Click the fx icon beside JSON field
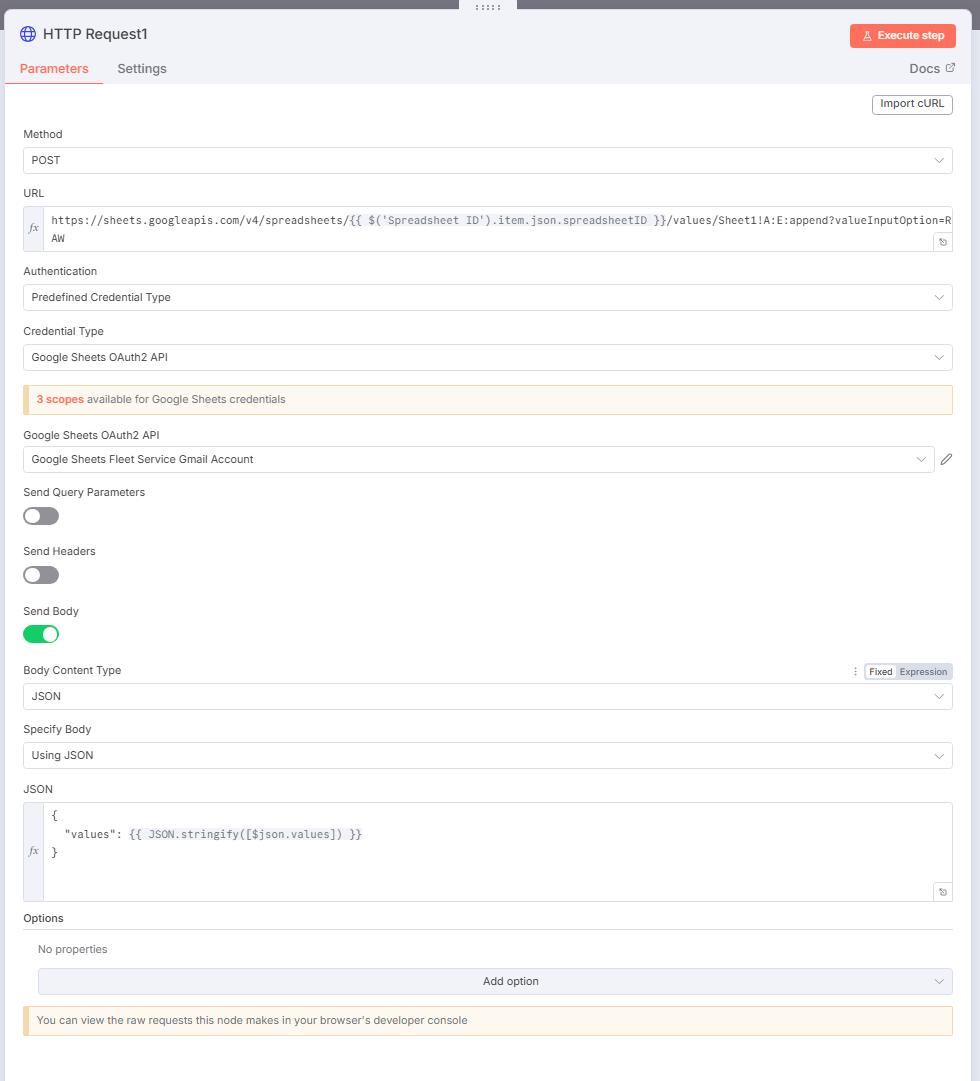980x1081 pixels. [34, 851]
